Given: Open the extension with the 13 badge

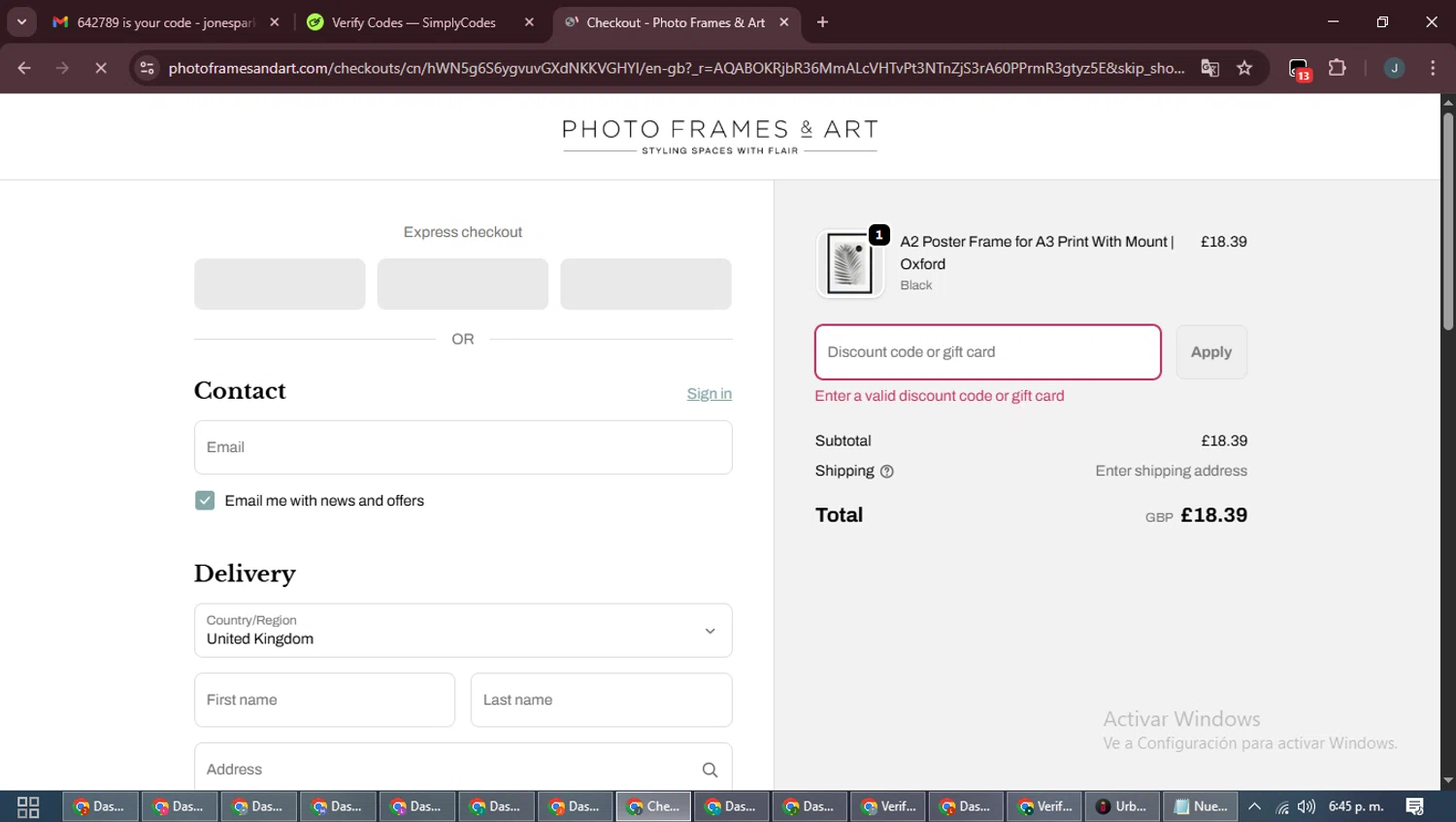Looking at the screenshot, I should click(x=1299, y=69).
